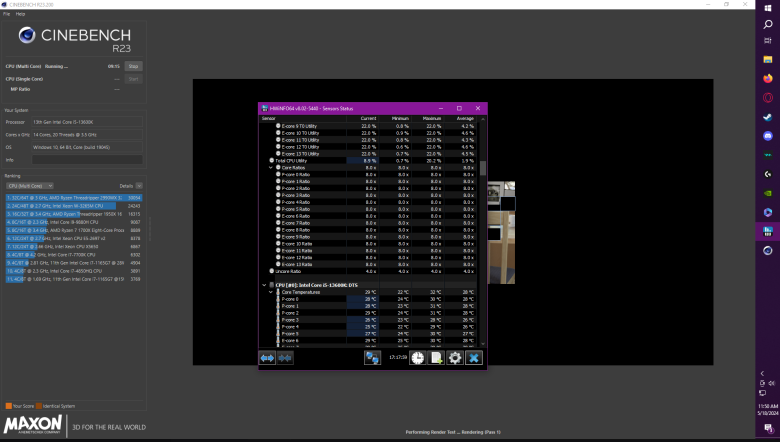This screenshot has height=442, width=780.
Task: Select the P-core 5 temperature row
Action: pyautogui.click(x=368, y=334)
